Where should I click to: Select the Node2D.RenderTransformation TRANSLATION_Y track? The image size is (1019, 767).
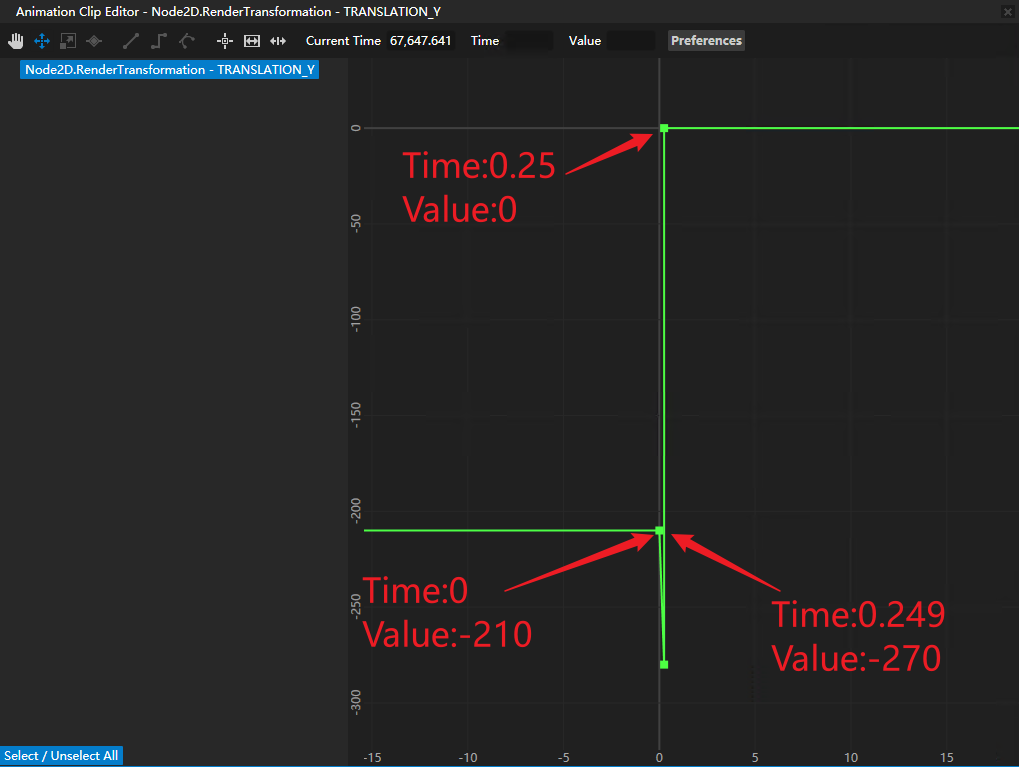pos(170,70)
